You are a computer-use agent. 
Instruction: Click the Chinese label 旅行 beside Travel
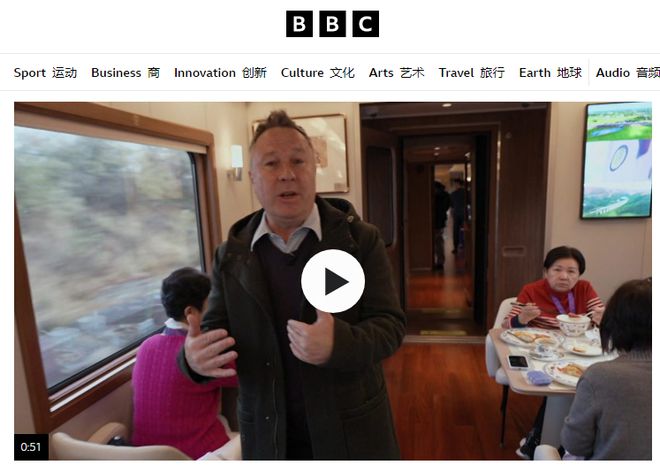point(492,73)
